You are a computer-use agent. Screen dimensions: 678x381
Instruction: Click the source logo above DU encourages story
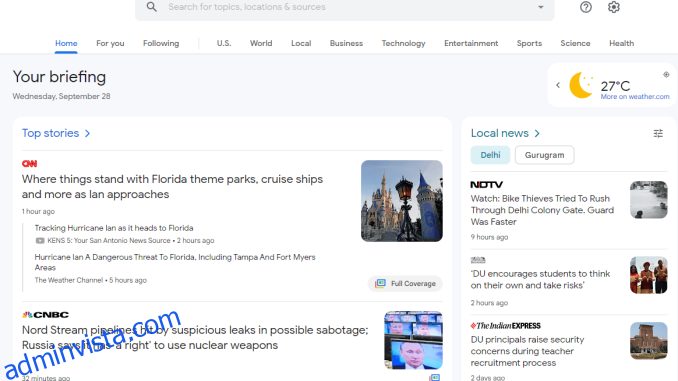click(478, 260)
